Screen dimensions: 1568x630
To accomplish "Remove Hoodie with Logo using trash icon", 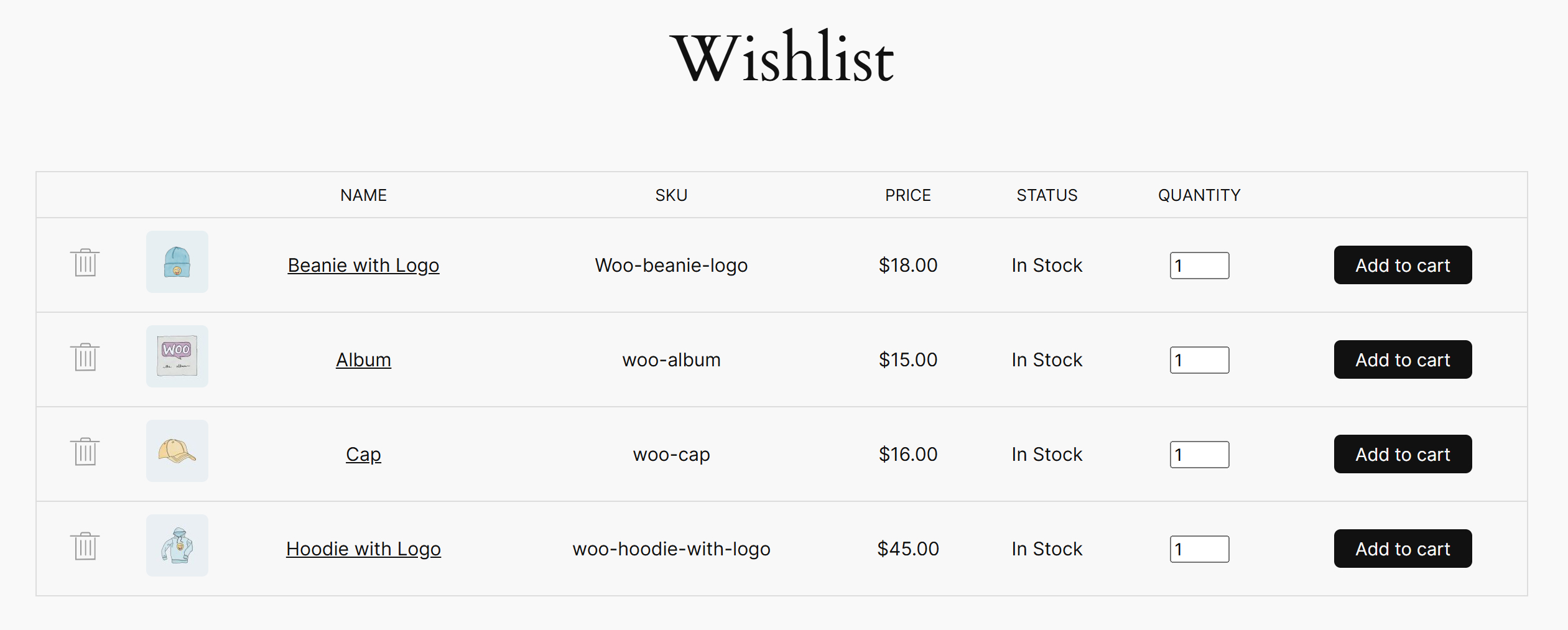I will [x=85, y=547].
